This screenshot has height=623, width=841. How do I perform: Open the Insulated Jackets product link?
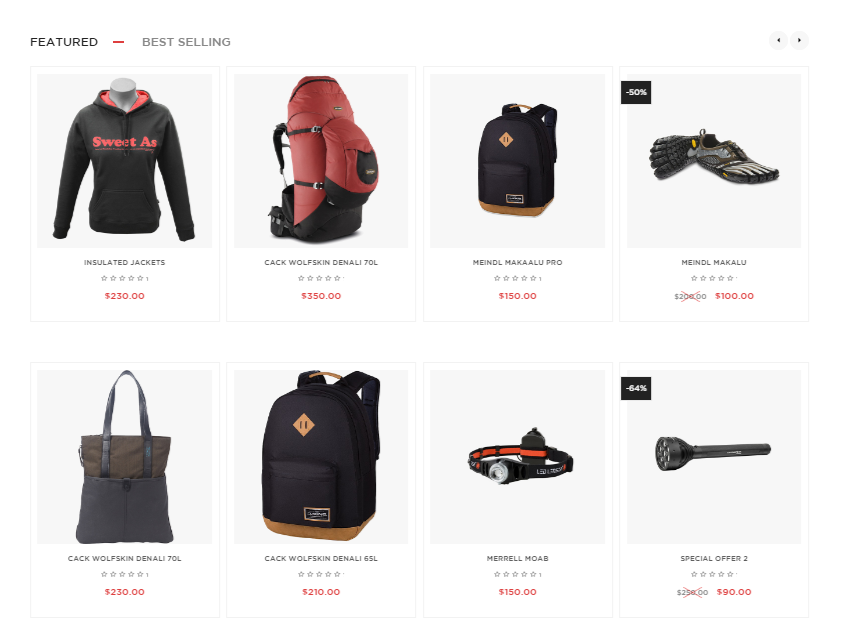(124, 262)
